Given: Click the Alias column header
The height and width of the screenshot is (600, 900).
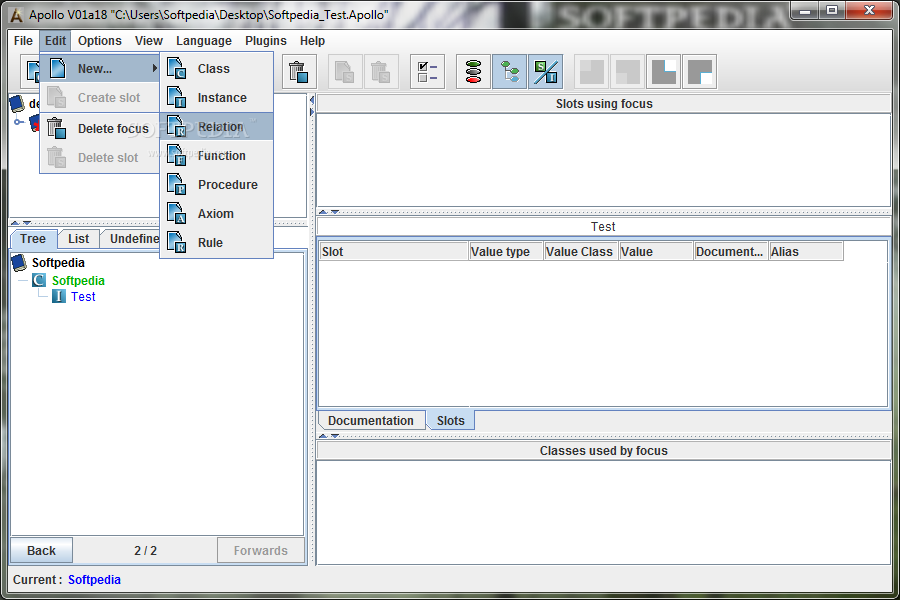Looking at the screenshot, I should (x=806, y=251).
